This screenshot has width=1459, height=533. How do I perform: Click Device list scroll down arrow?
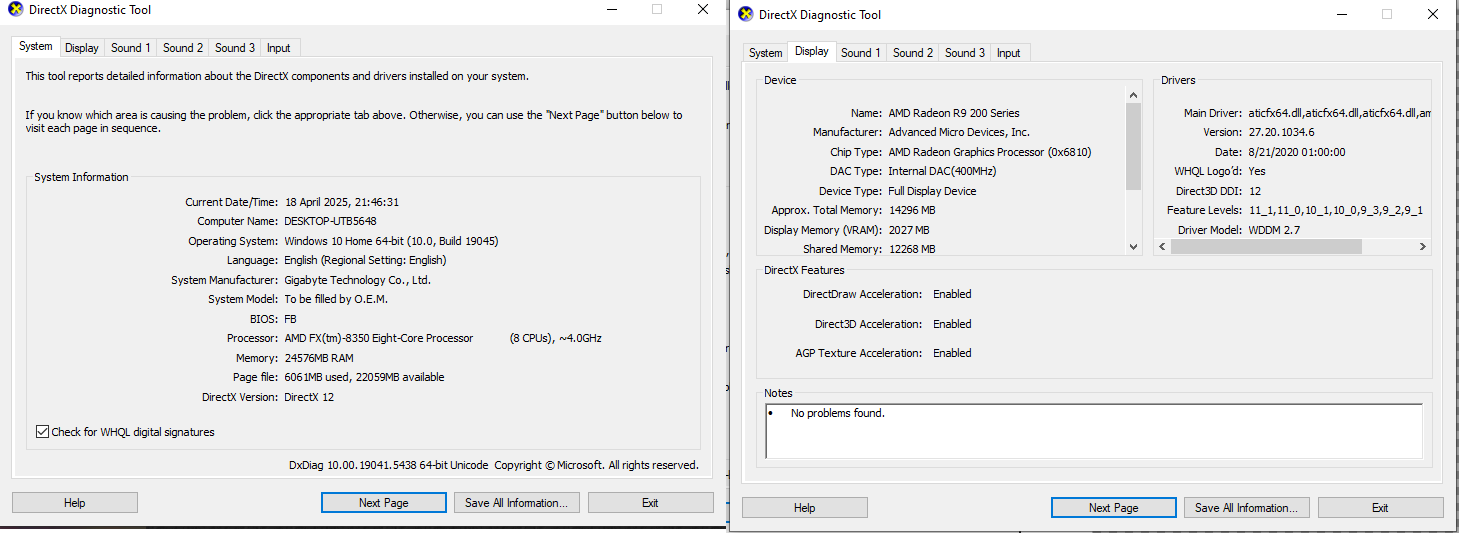tap(1133, 246)
